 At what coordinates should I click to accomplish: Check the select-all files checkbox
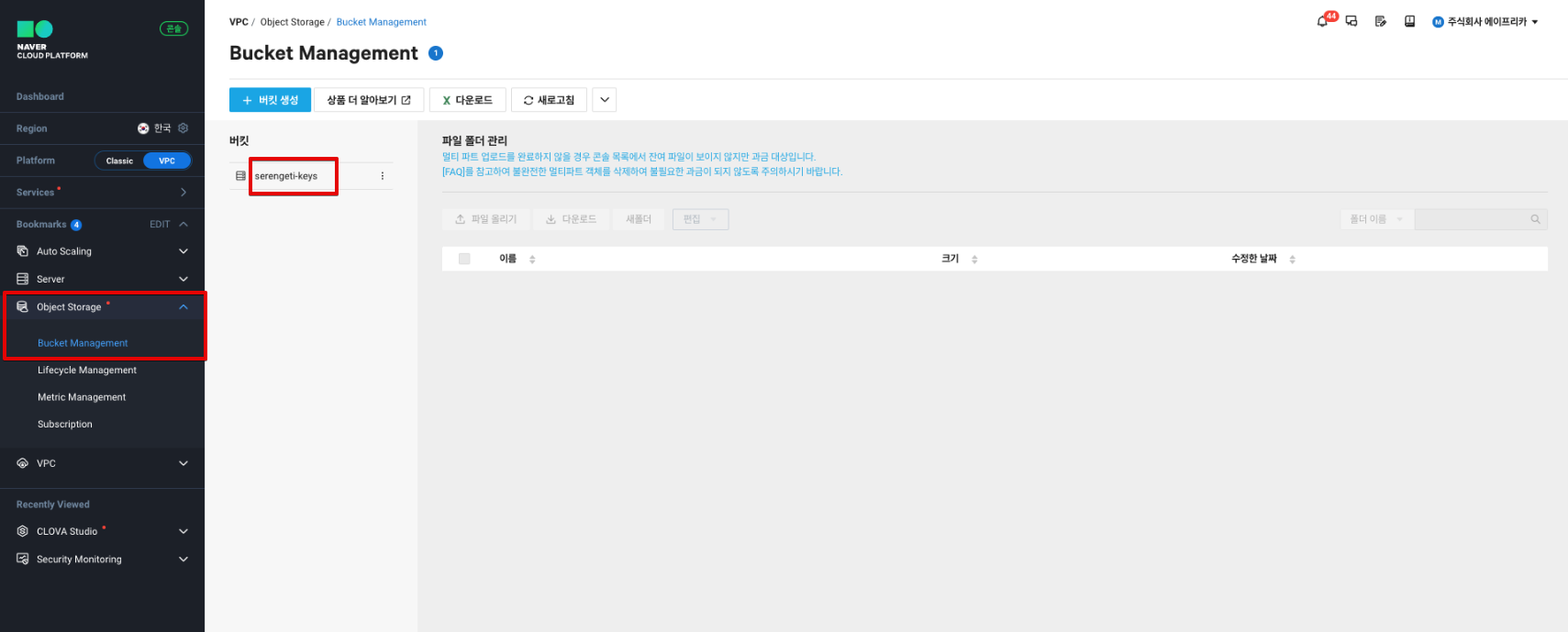point(464,259)
